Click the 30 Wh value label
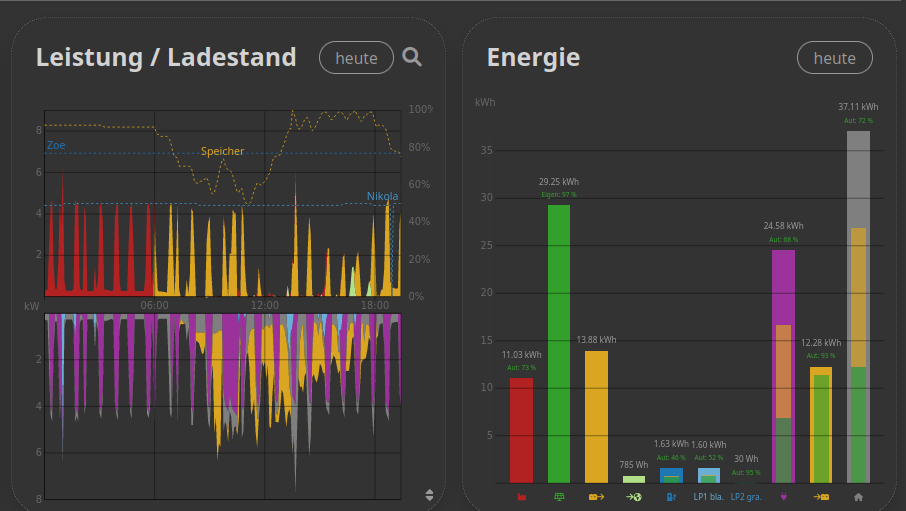 [746, 459]
